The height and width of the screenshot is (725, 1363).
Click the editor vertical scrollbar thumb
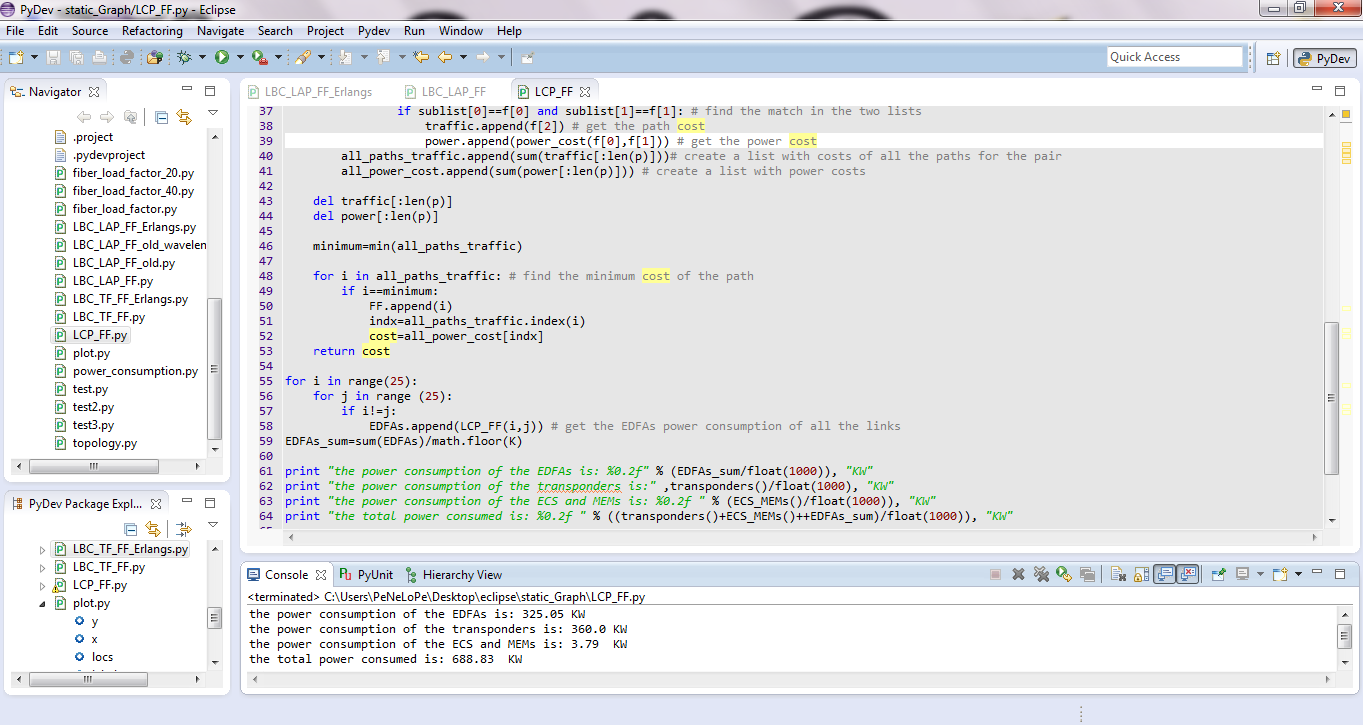pyautogui.click(x=1330, y=397)
